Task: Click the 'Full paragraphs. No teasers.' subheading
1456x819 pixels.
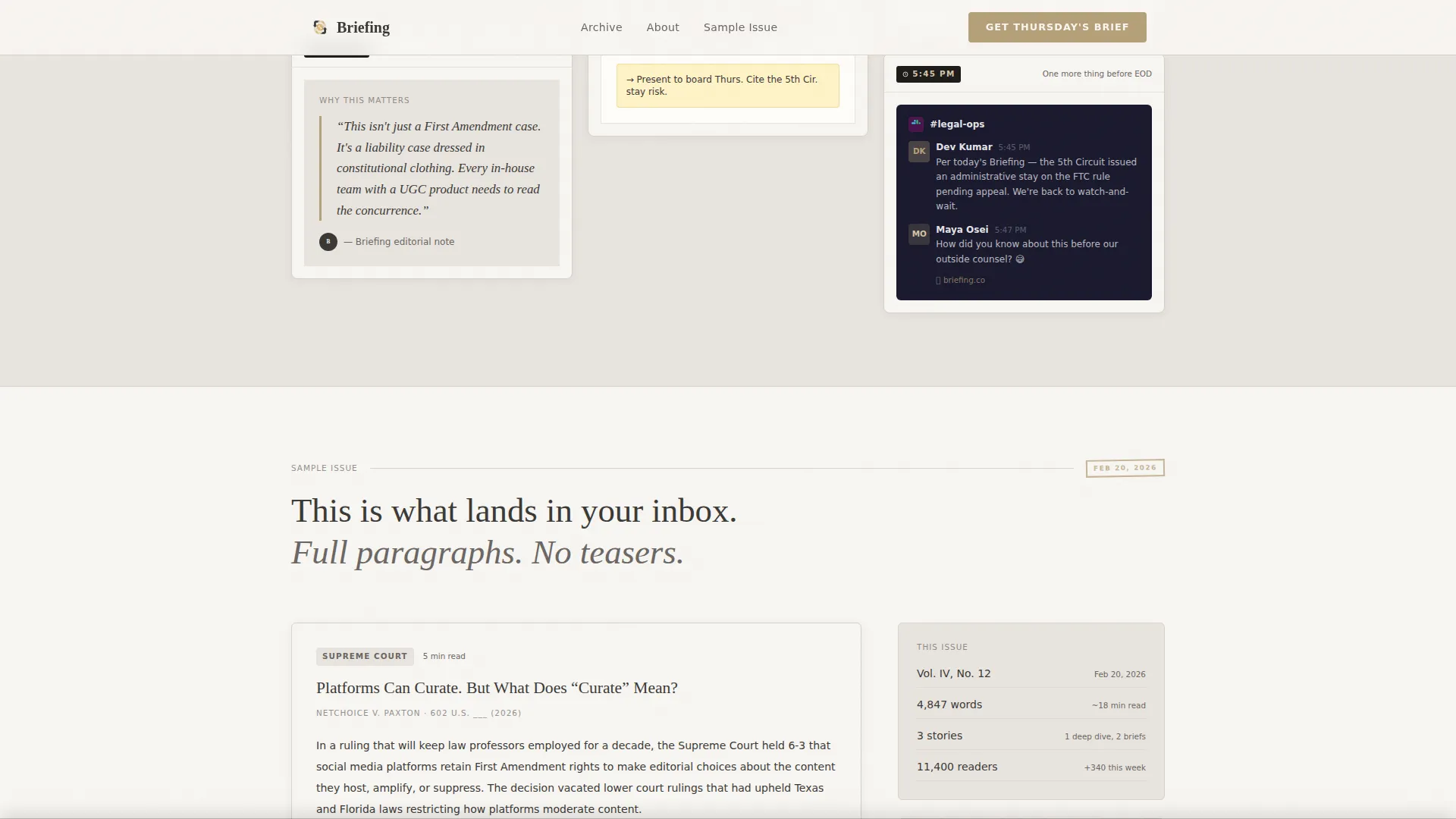Action: pos(488,553)
